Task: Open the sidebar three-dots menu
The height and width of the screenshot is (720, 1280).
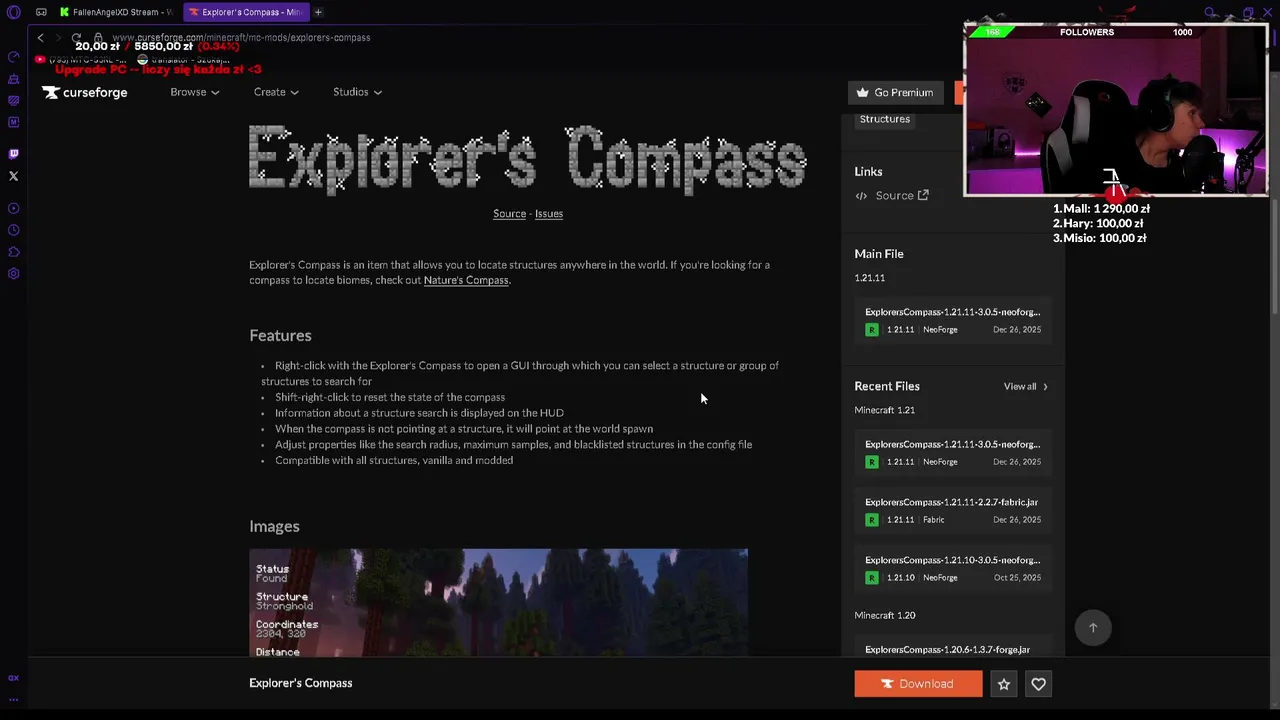Action: coord(13,699)
